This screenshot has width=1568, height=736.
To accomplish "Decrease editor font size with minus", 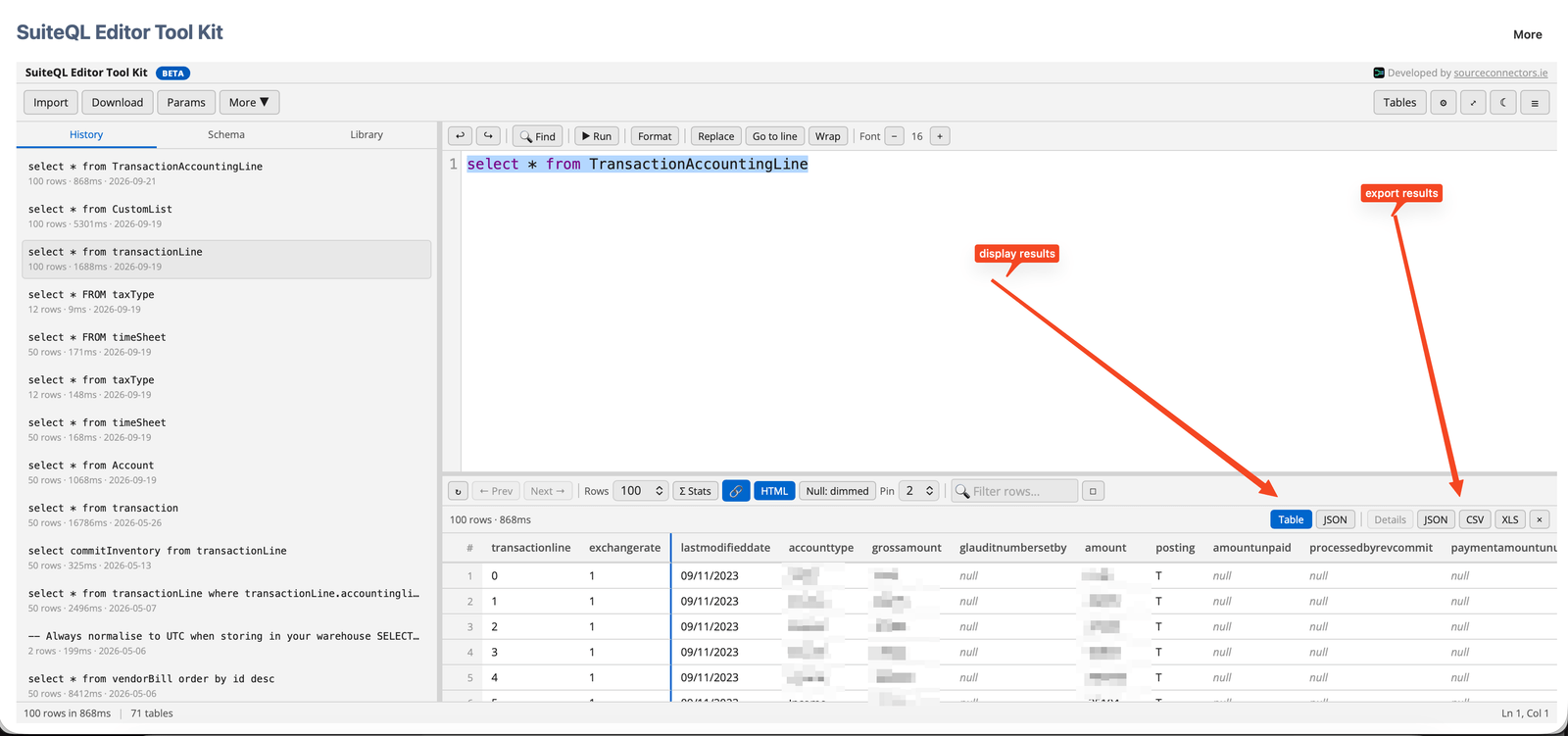I will coord(894,136).
